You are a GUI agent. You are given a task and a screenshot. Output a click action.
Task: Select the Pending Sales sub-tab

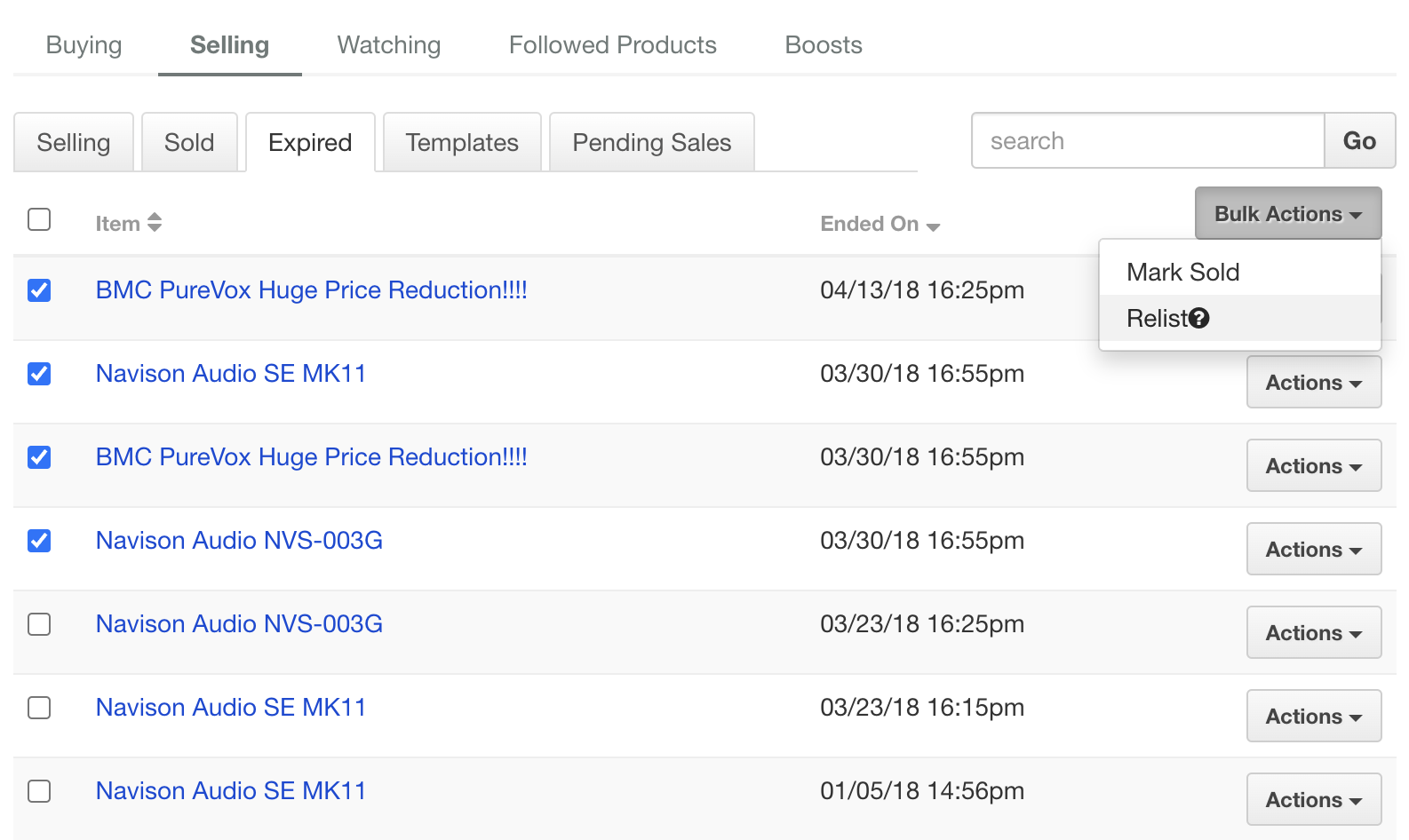point(652,142)
